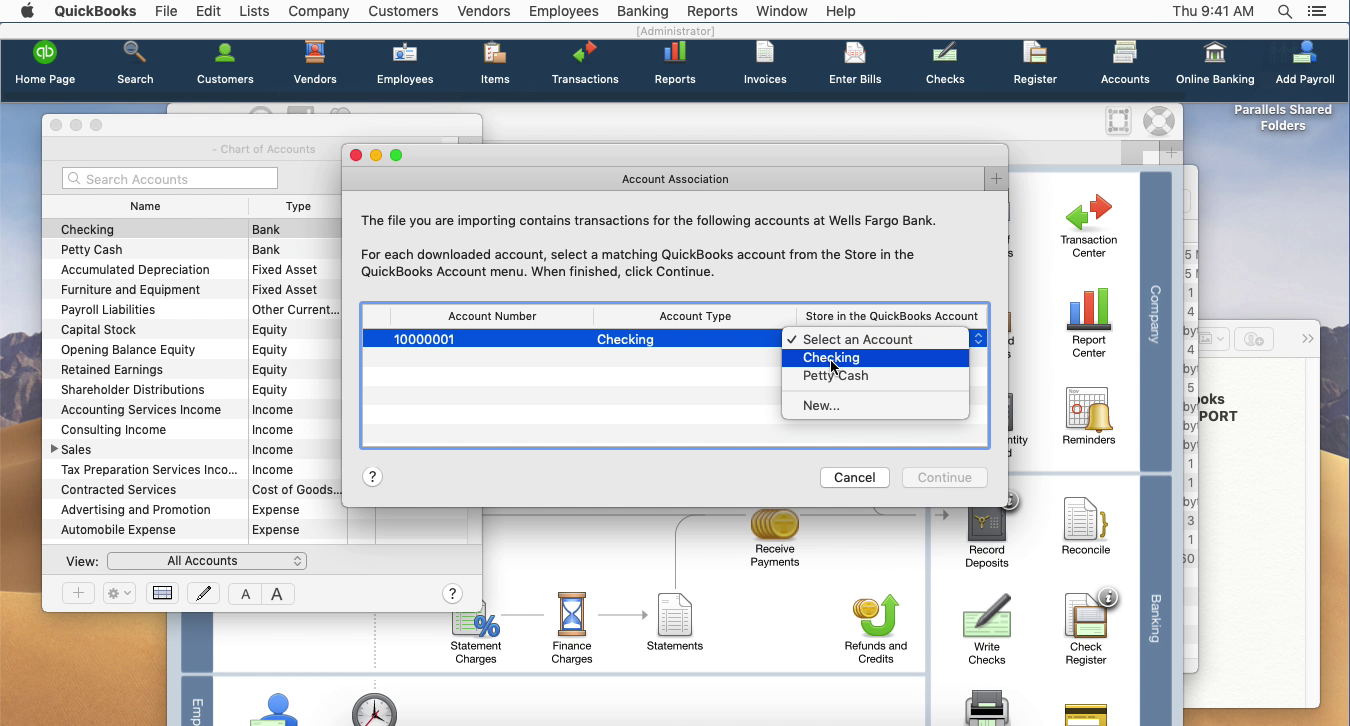Viewport: 1350px width, 726px height.
Task: Click the Add Payroll toolbar icon
Action: [1305, 63]
